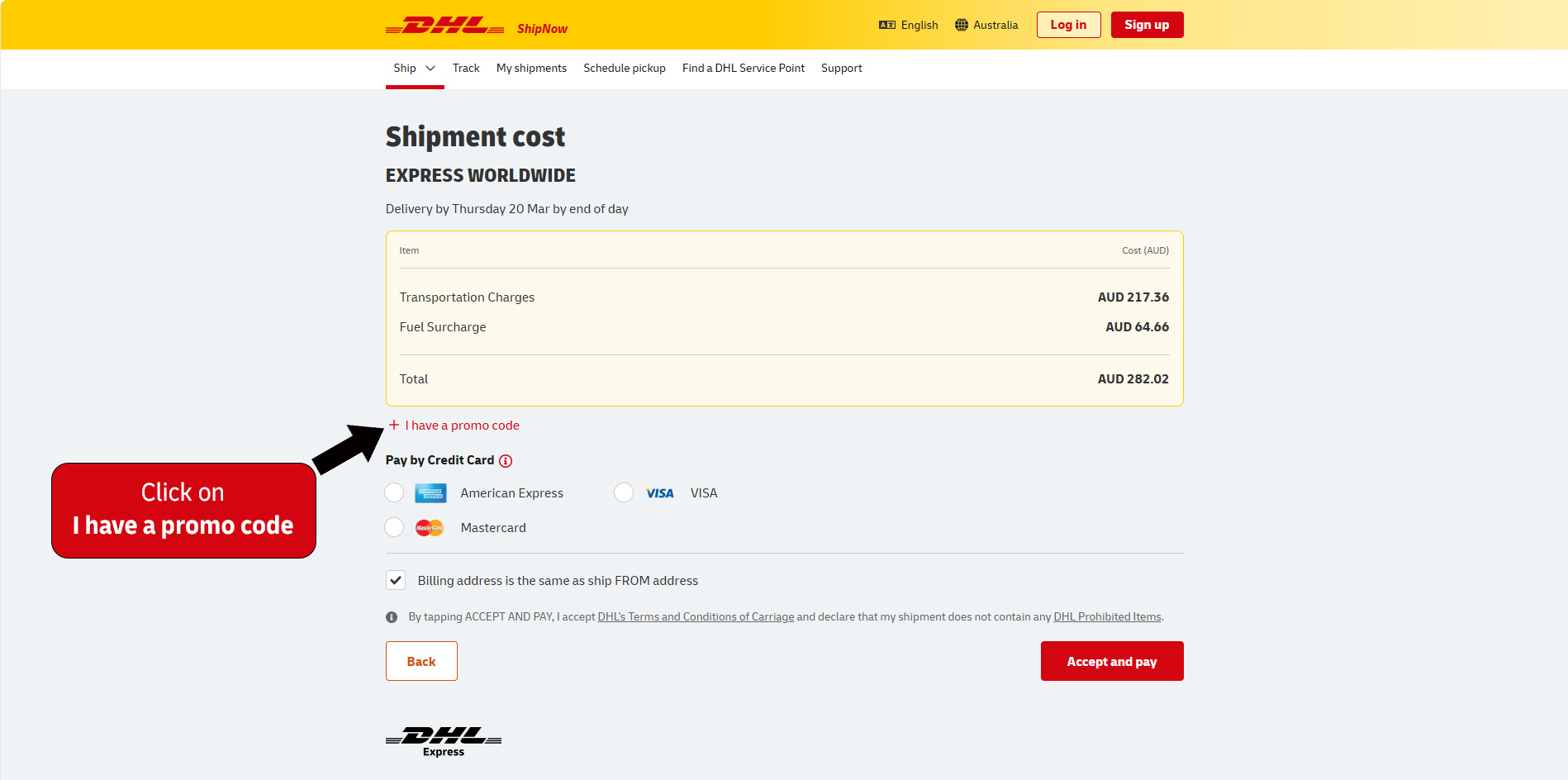
Task: Click the Delivery by Thursday 20 Mar text
Action: [x=507, y=209]
